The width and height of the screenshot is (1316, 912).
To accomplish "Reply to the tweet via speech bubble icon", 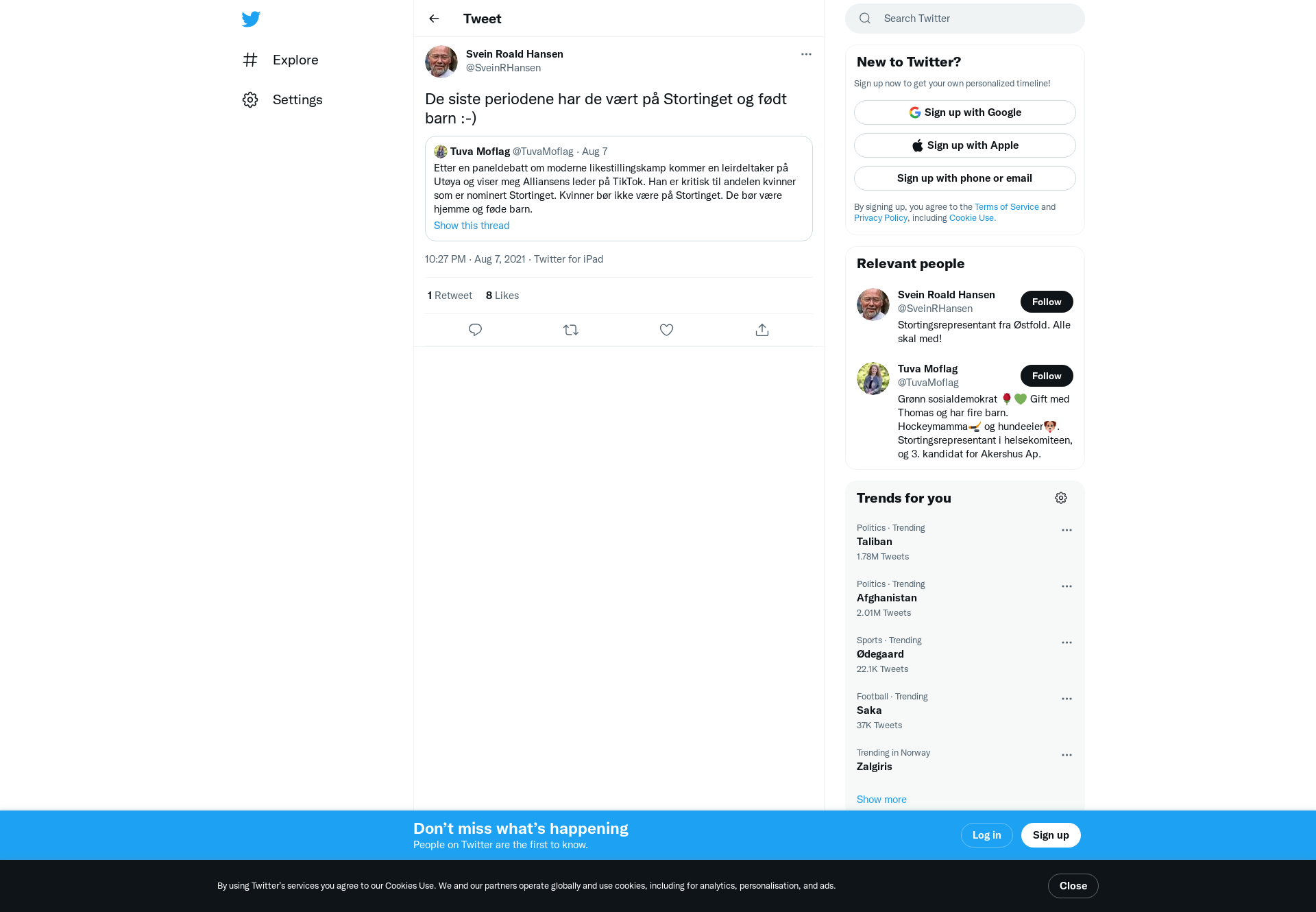I will pos(475,330).
